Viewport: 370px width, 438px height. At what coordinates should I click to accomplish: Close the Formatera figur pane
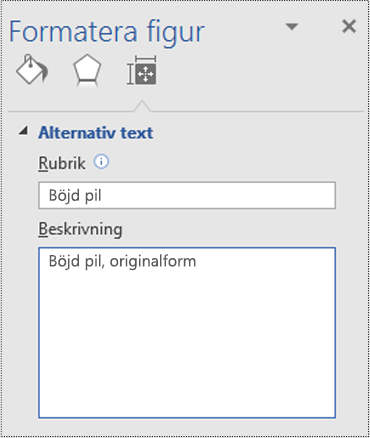pyautogui.click(x=349, y=26)
